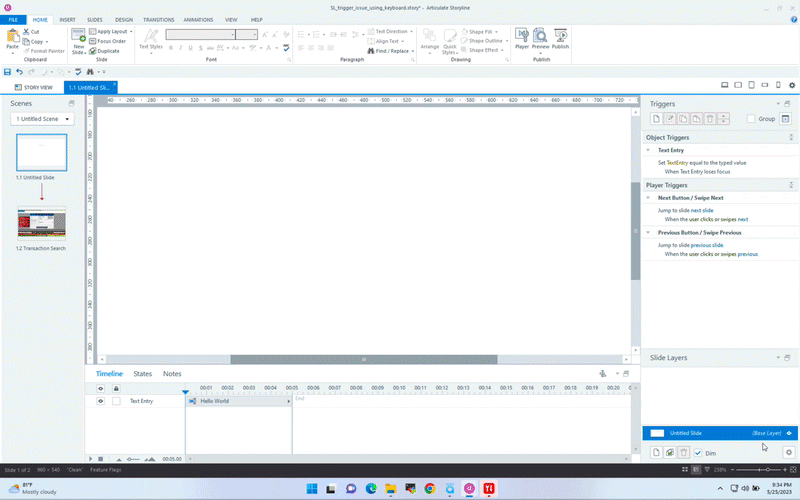Open the Untitled Scene dropdown
This screenshot has height=500, width=800.
coord(42,119)
